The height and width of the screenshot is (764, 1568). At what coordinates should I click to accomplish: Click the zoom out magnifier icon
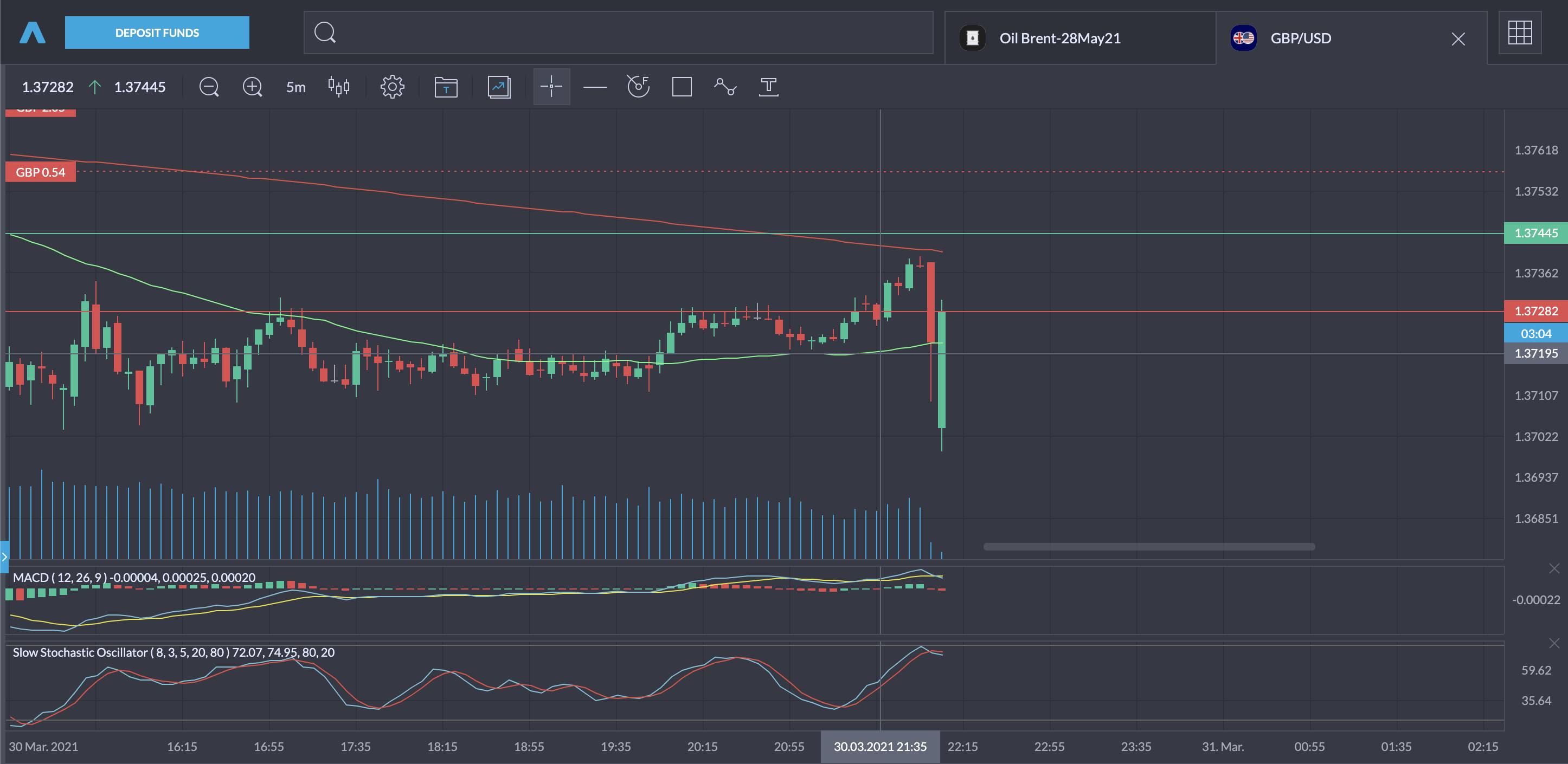(x=209, y=87)
